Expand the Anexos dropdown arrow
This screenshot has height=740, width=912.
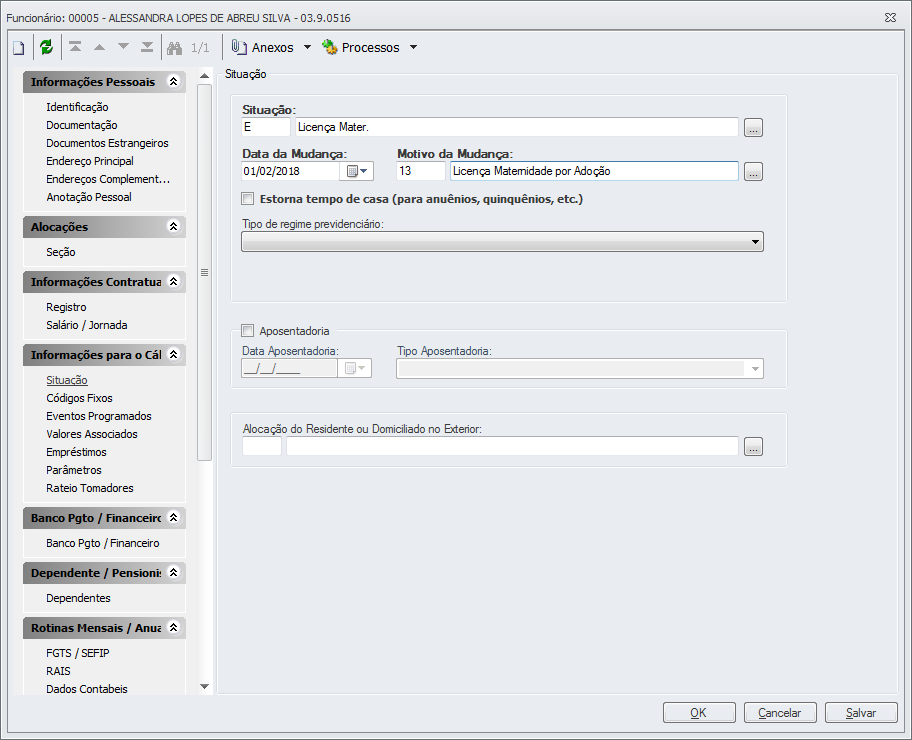(x=308, y=48)
